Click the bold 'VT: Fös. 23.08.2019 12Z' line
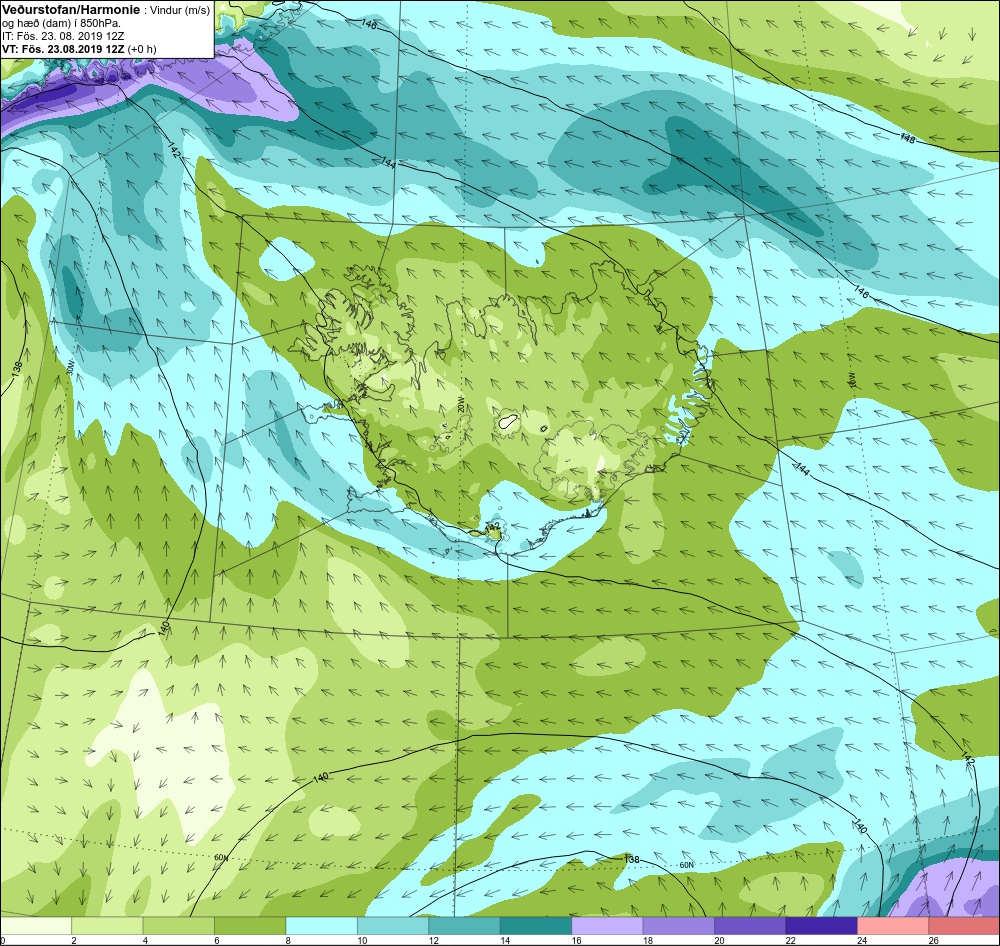Viewport: 1000px width, 946px height. (63, 49)
